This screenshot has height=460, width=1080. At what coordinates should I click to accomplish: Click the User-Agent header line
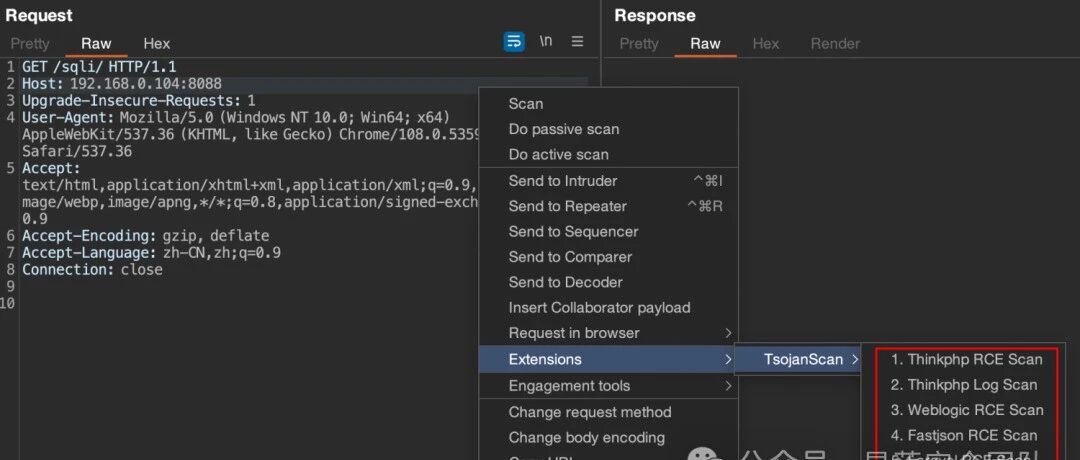click(236, 117)
